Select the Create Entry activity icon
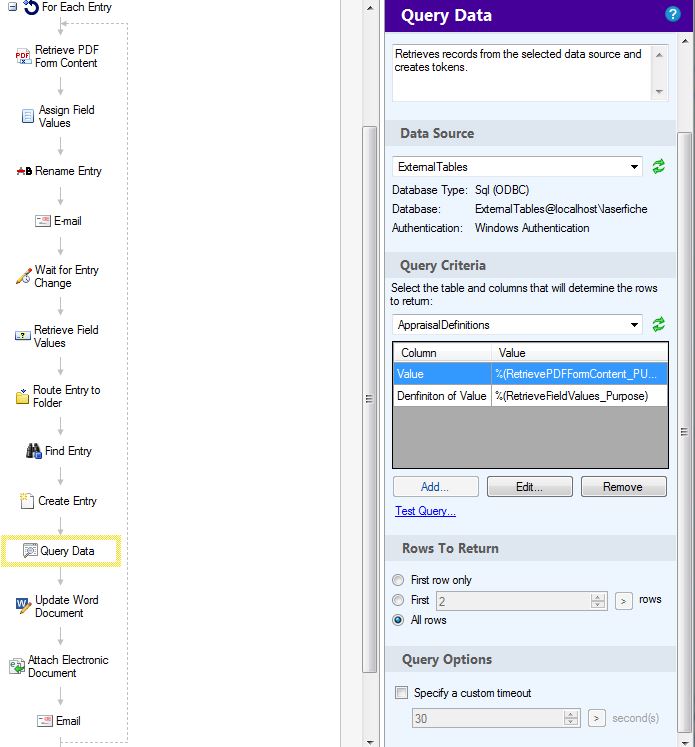The width and height of the screenshot is (695, 747). click(27, 501)
